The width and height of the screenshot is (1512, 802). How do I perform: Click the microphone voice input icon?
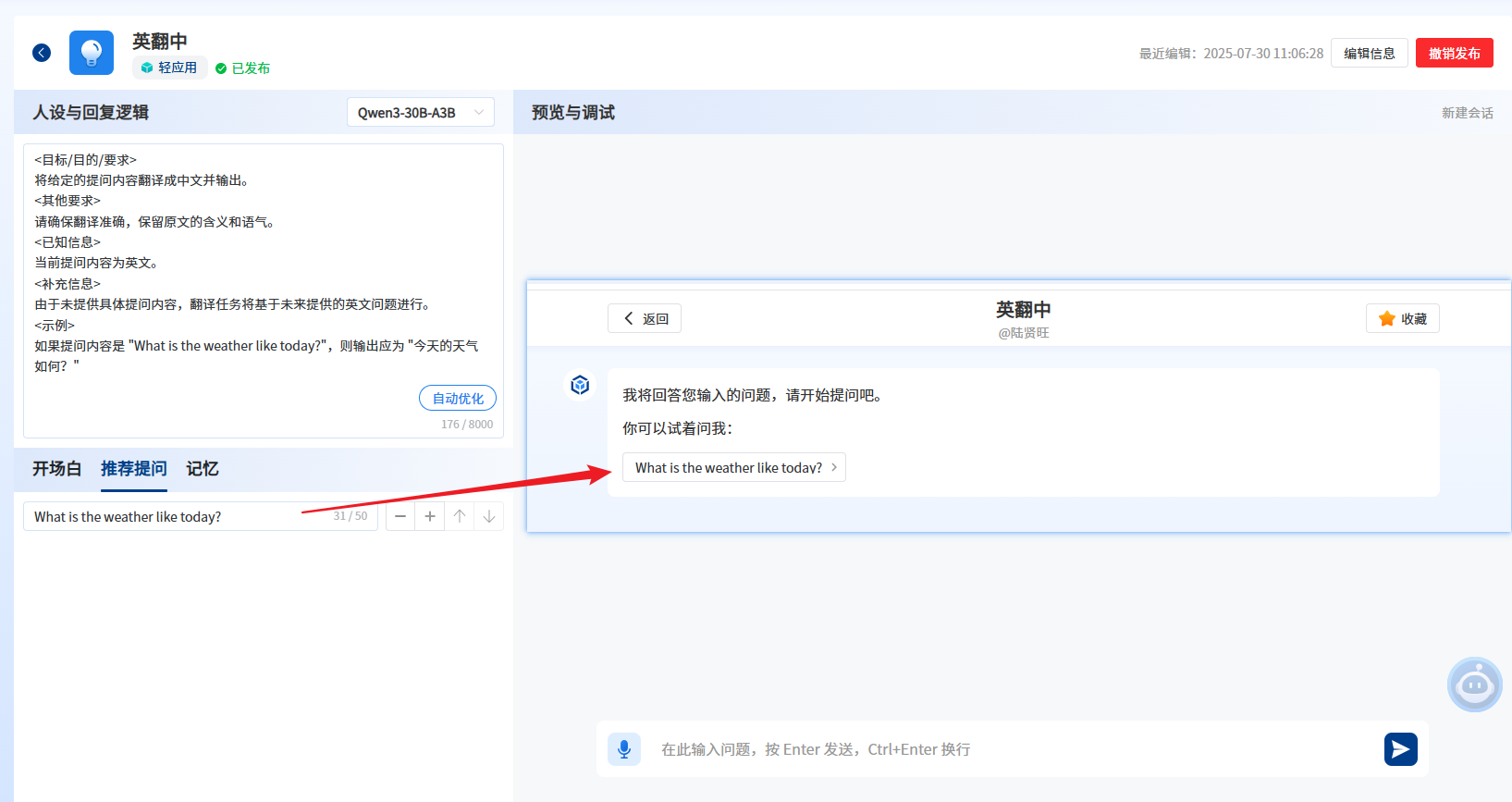point(624,748)
